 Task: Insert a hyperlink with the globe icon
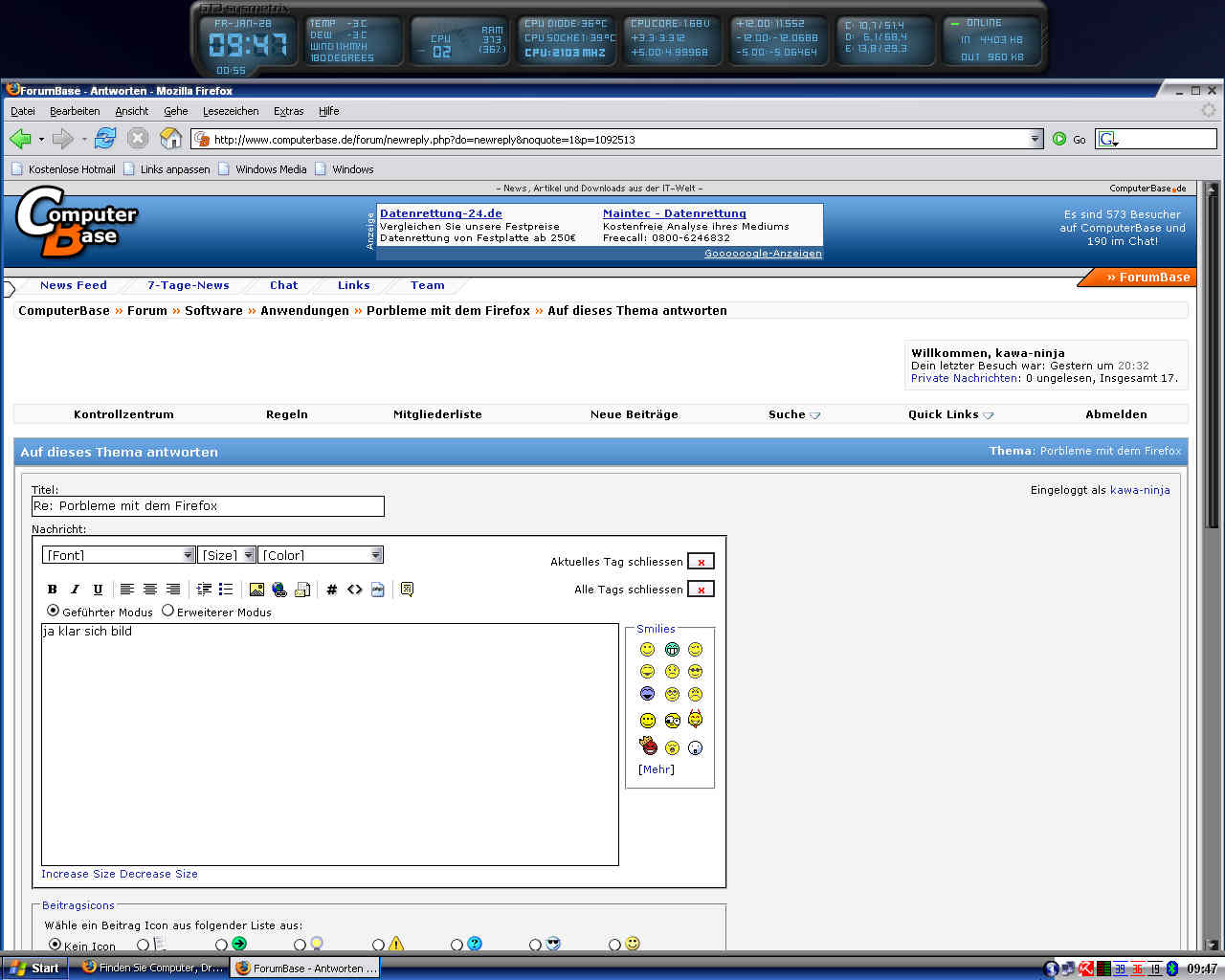click(x=278, y=590)
